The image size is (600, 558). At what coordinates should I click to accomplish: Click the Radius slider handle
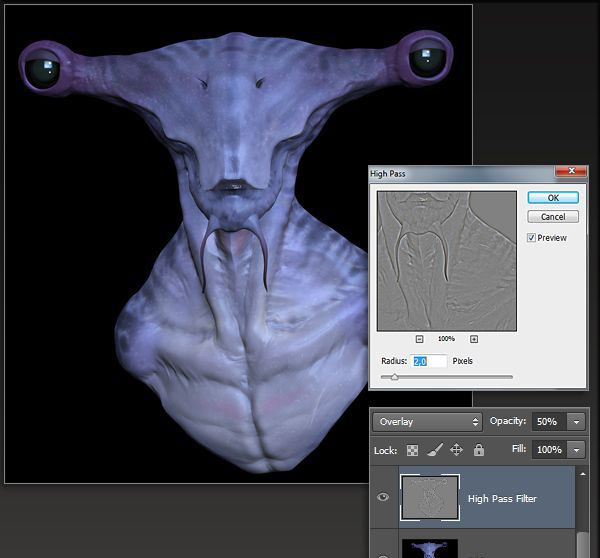click(394, 377)
